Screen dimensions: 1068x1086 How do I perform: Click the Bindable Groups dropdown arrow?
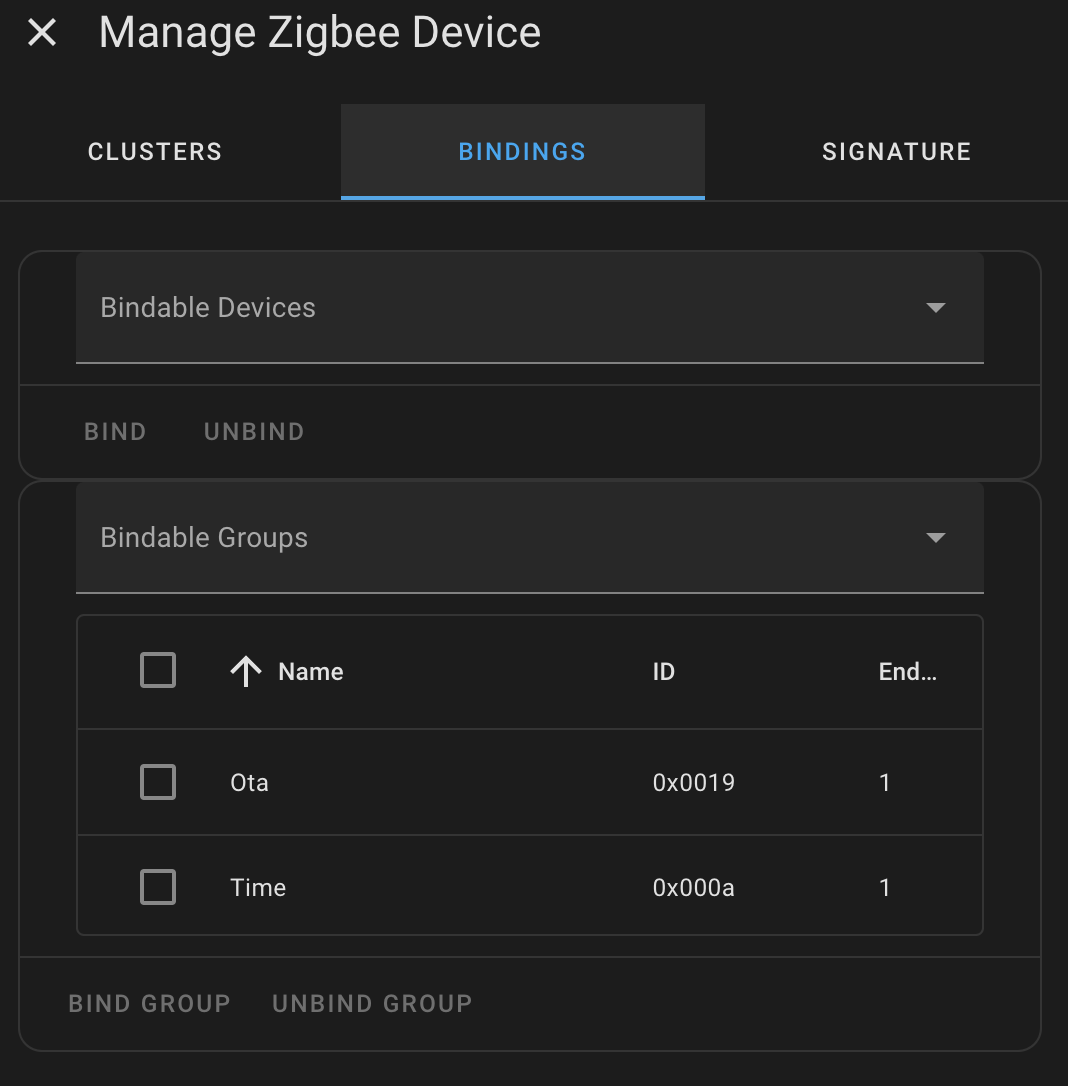coord(935,538)
